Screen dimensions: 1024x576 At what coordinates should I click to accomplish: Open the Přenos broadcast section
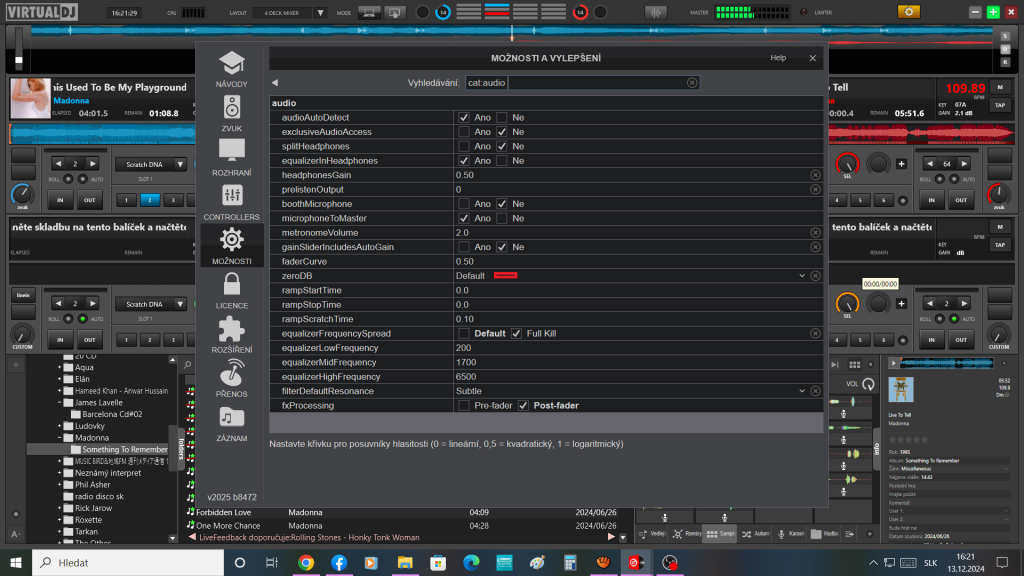231,378
